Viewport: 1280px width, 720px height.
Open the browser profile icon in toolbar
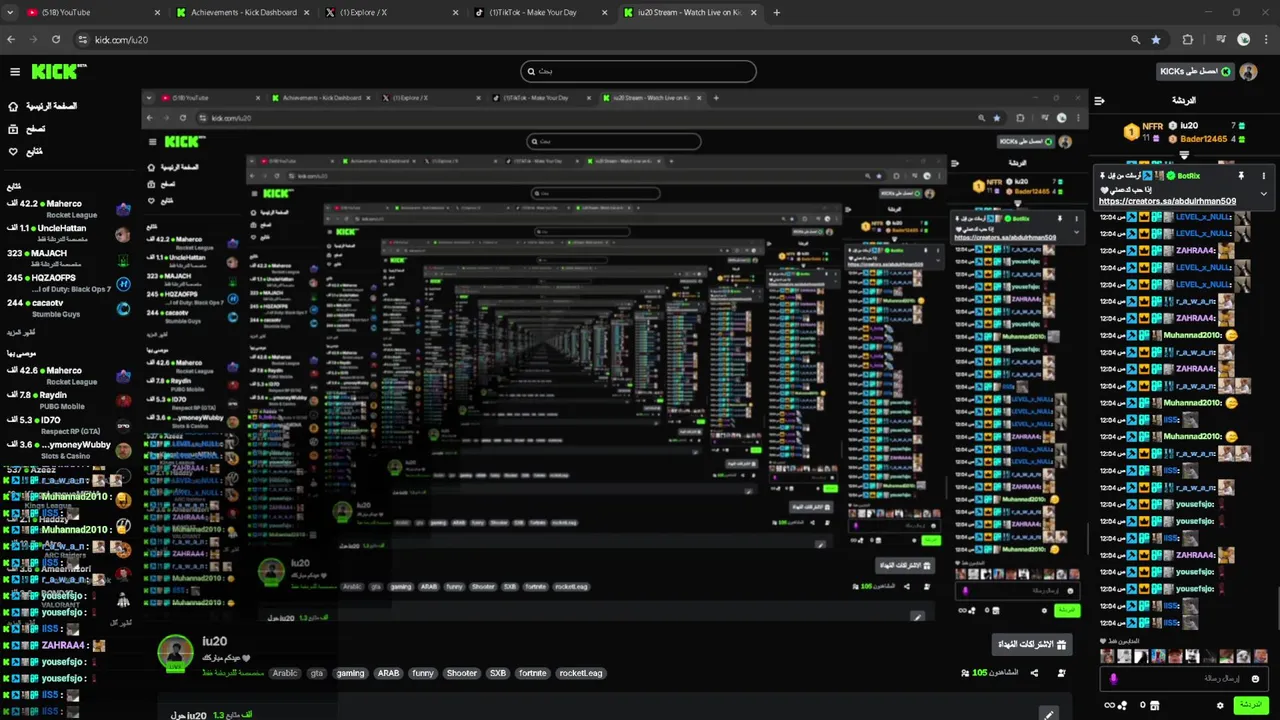[x=1244, y=39]
